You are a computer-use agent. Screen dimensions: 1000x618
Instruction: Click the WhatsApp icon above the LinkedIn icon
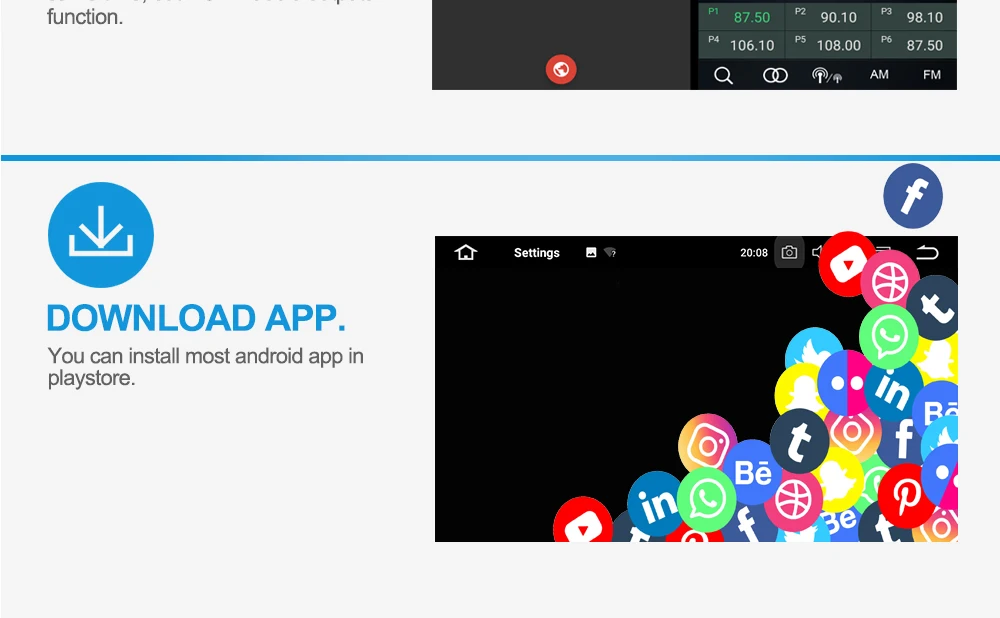click(888, 336)
